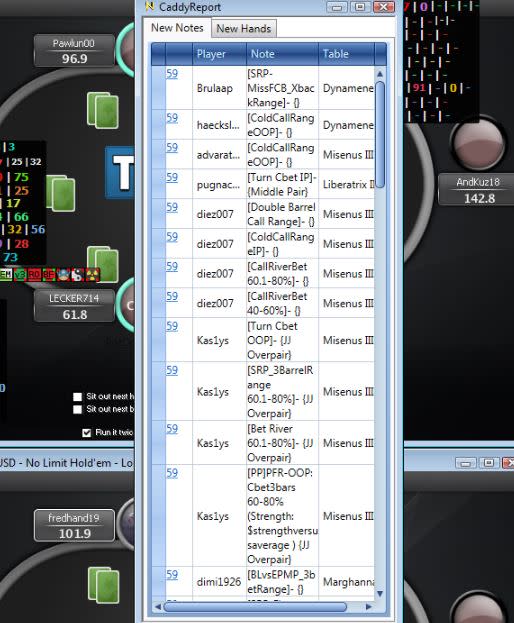Check the second 'Sit out next b' box
514x623 pixels.
(77, 409)
